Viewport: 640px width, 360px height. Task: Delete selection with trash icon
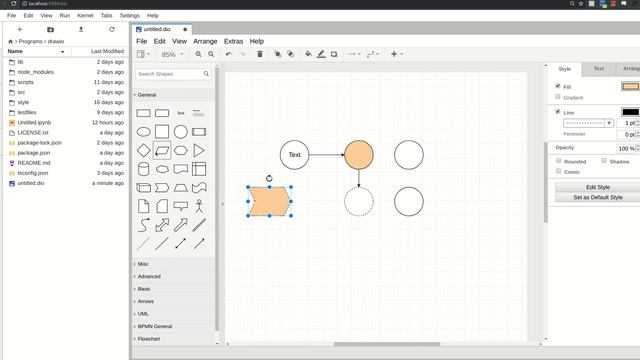[260, 54]
